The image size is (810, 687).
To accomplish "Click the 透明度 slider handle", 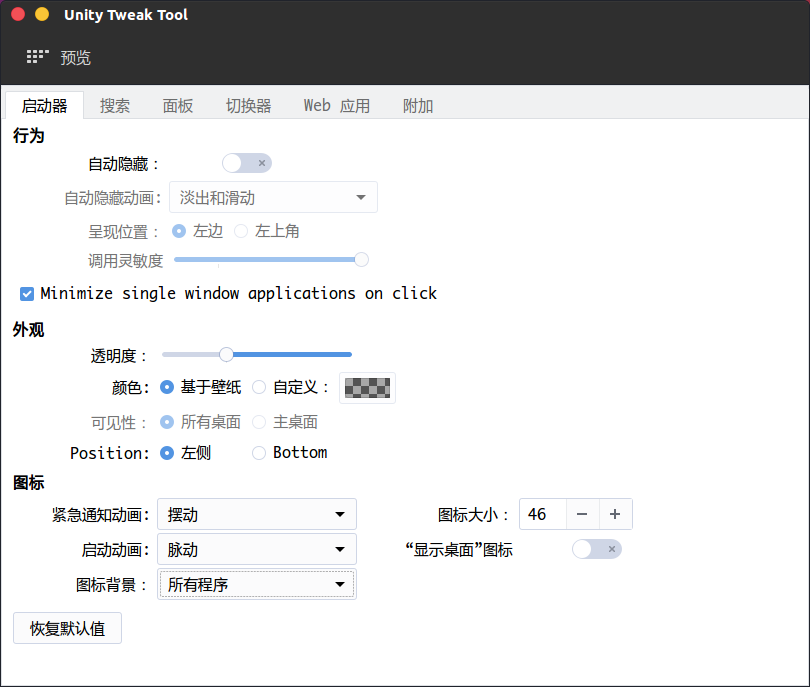I will coord(226,354).
